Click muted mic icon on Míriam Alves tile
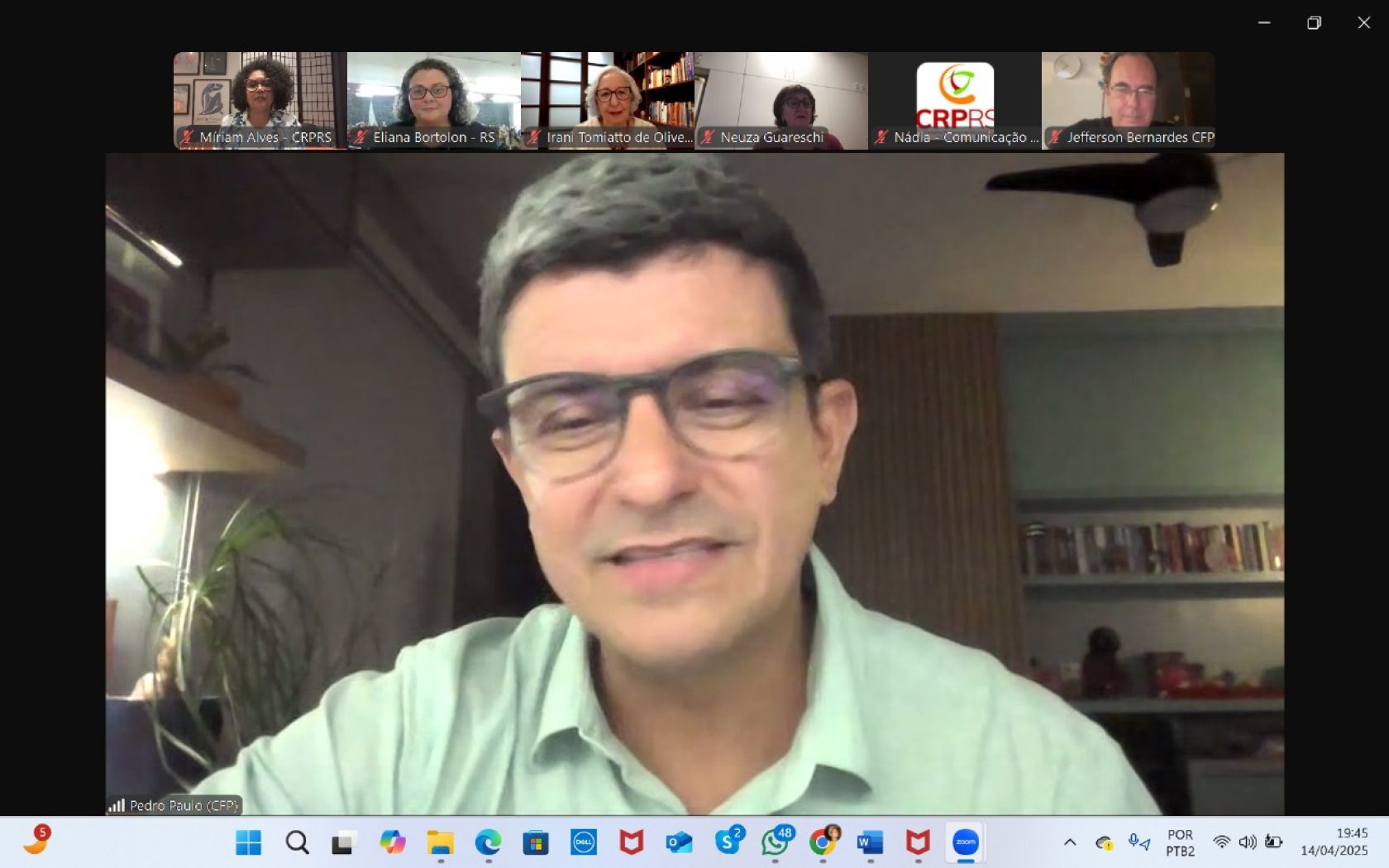Viewport: 1389px width, 868px height. pyautogui.click(x=187, y=137)
